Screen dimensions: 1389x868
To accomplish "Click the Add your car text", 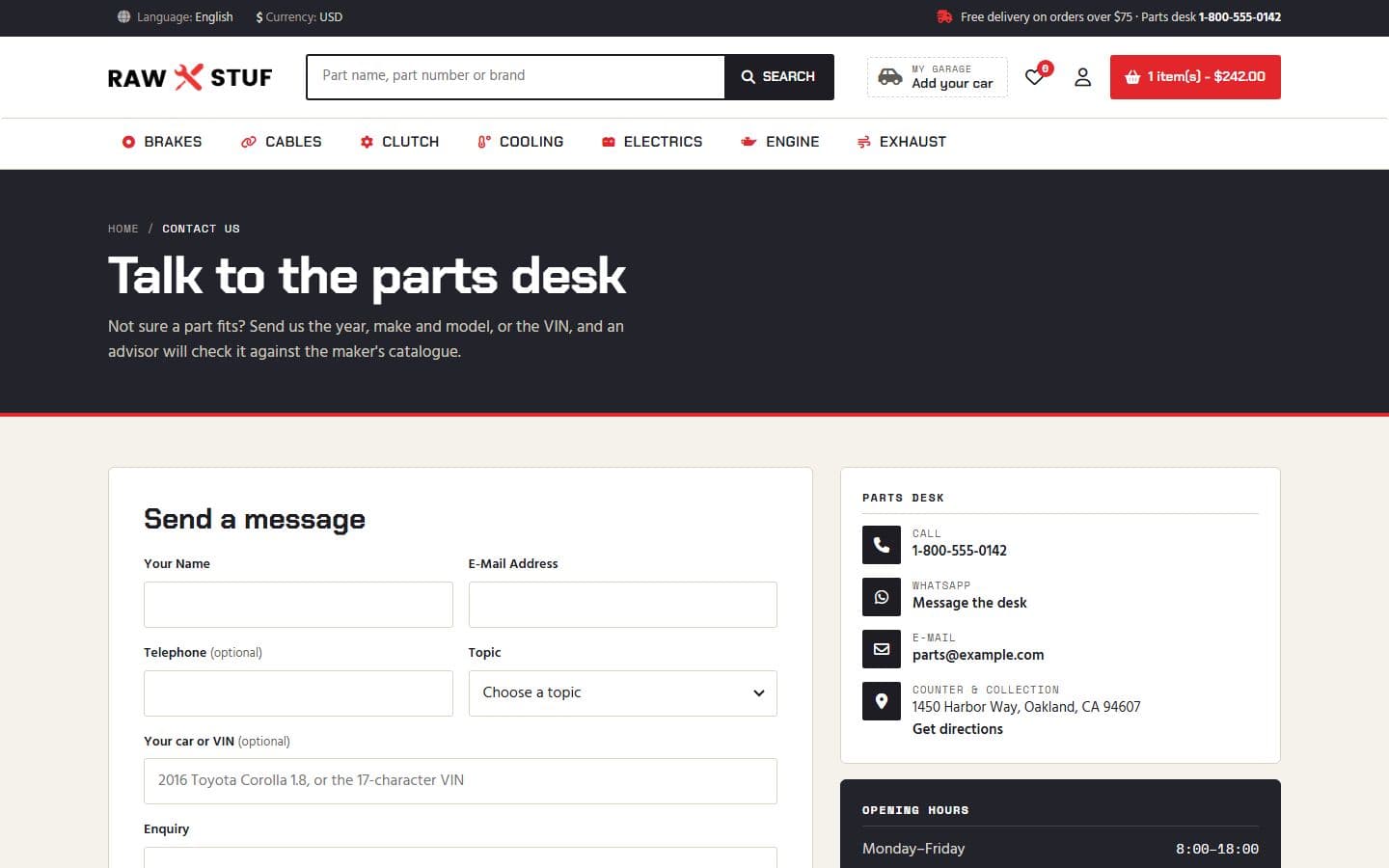I will pos(952,84).
